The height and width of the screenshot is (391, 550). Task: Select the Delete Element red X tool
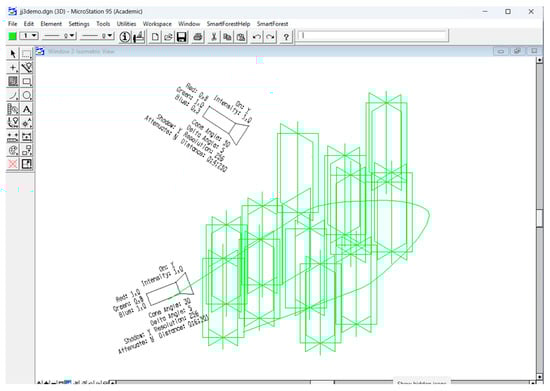pos(13,164)
